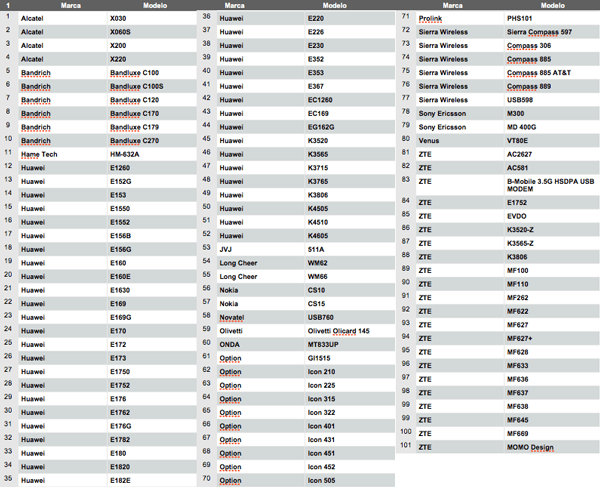Screen dimensions: 600x487
Task: Click the E1750 model cell
Action: pos(152,371)
